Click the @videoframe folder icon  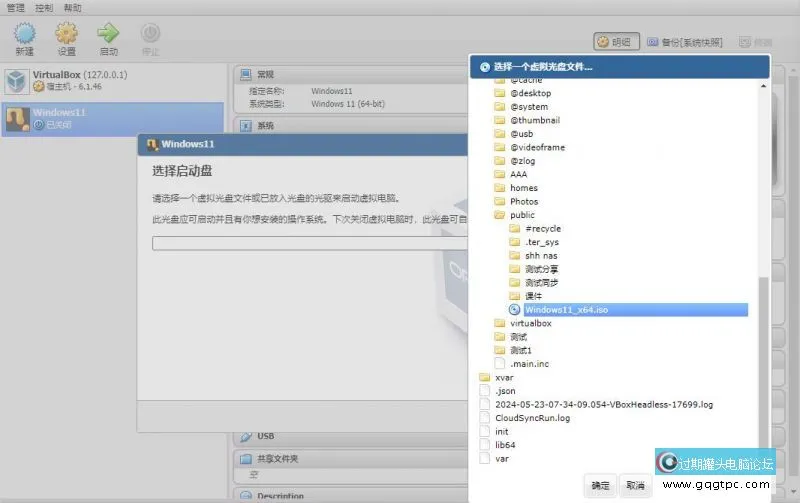[500, 147]
